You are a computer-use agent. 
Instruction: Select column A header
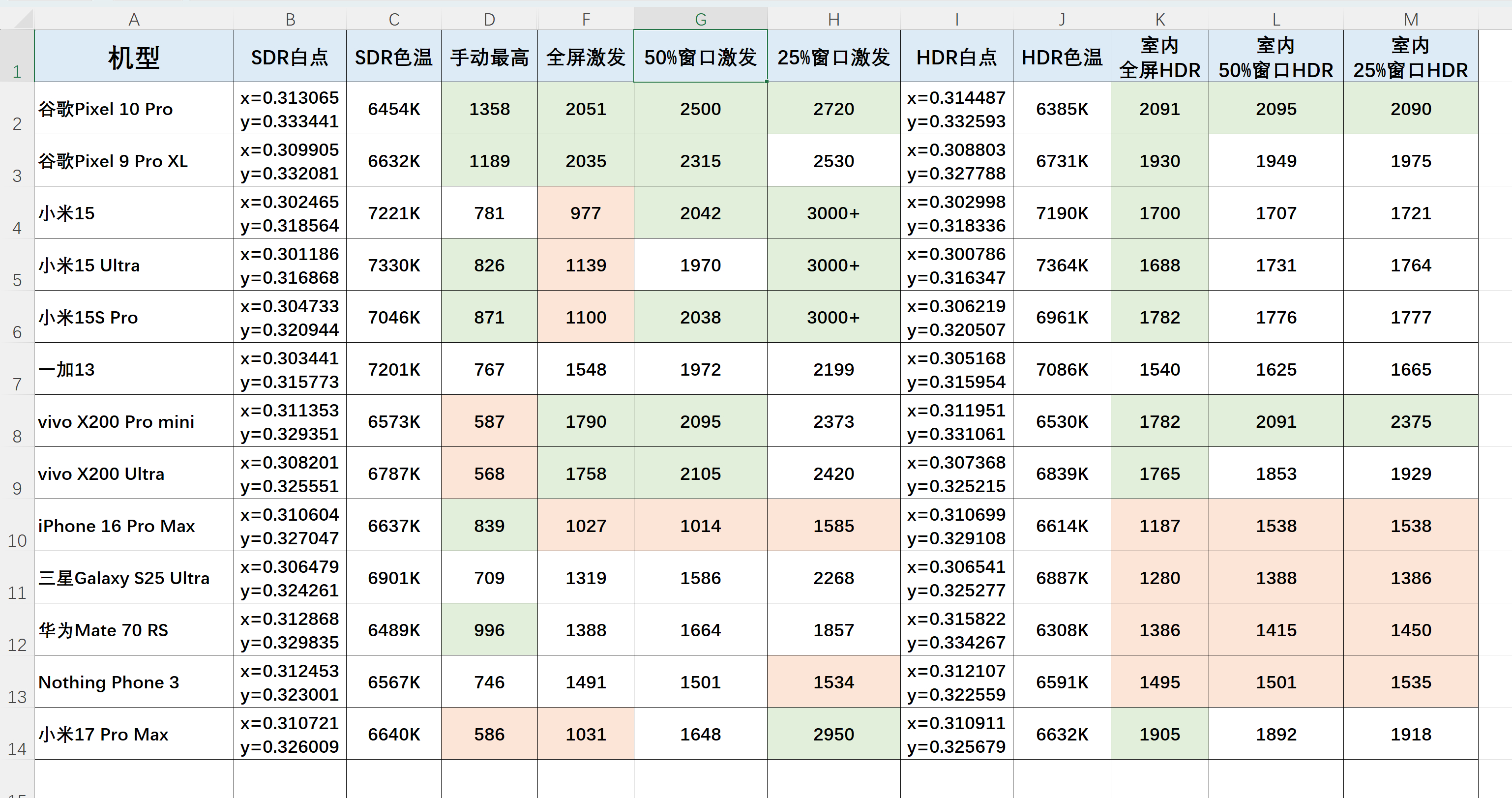(x=134, y=19)
